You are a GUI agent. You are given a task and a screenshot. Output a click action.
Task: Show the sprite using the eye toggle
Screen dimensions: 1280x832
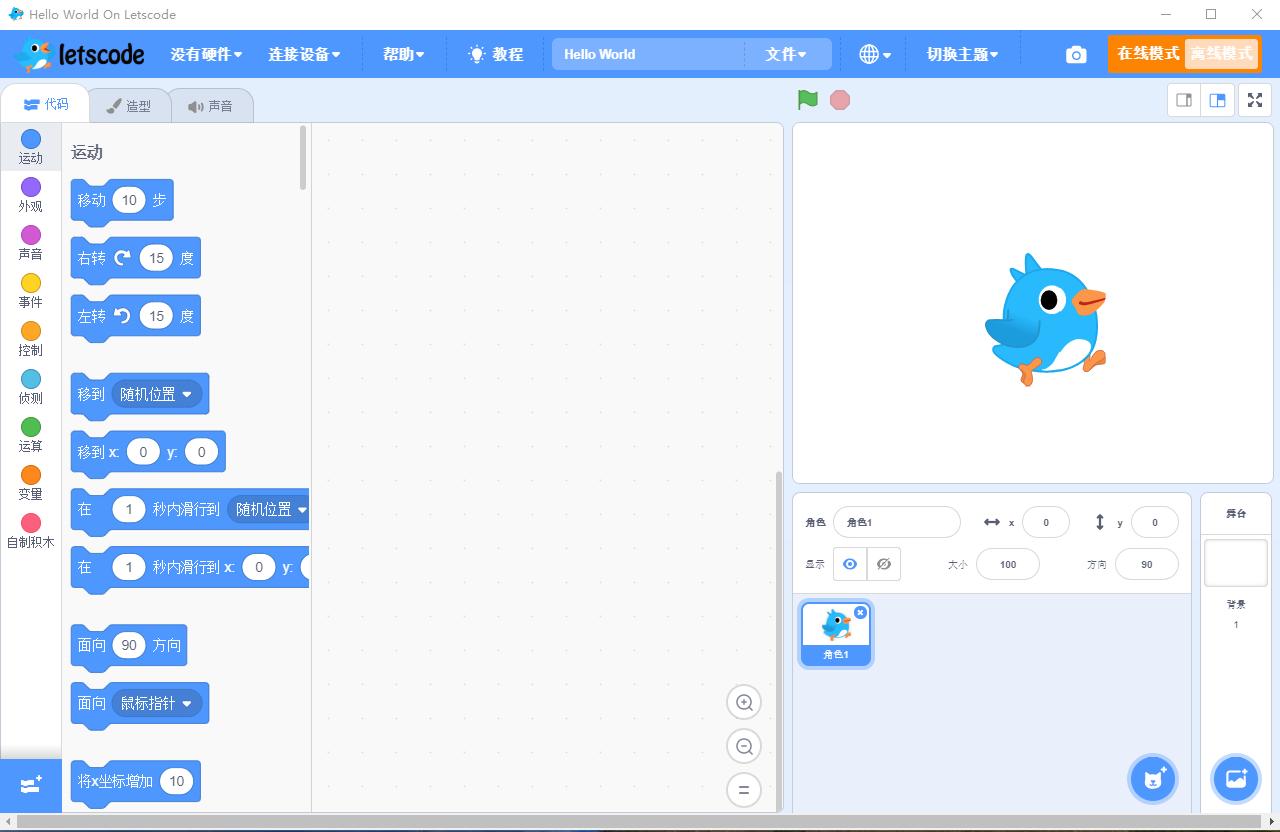tap(849, 564)
